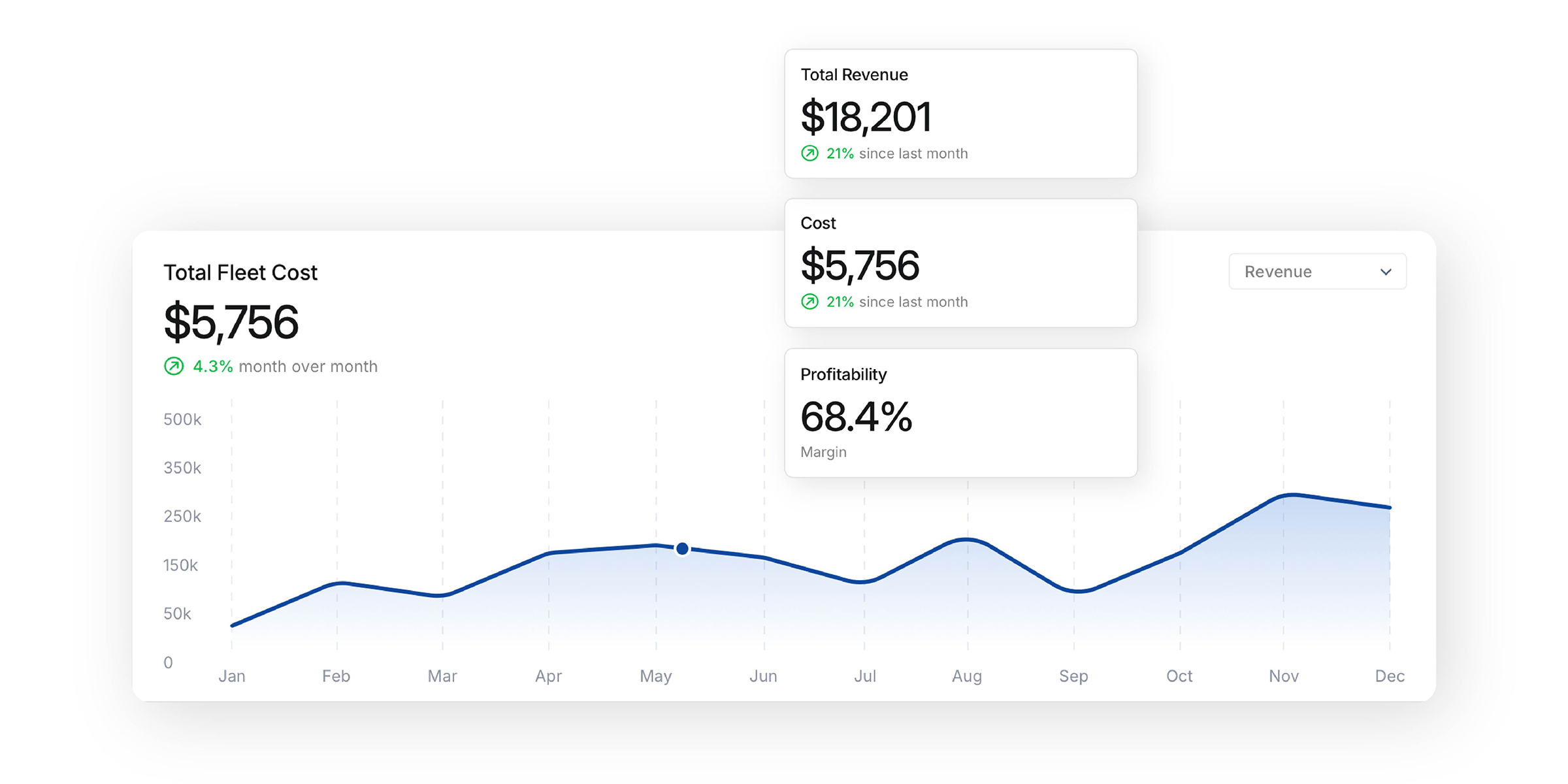Click the Aug month axis label
Viewport: 1568px width, 784px height.
[967, 676]
